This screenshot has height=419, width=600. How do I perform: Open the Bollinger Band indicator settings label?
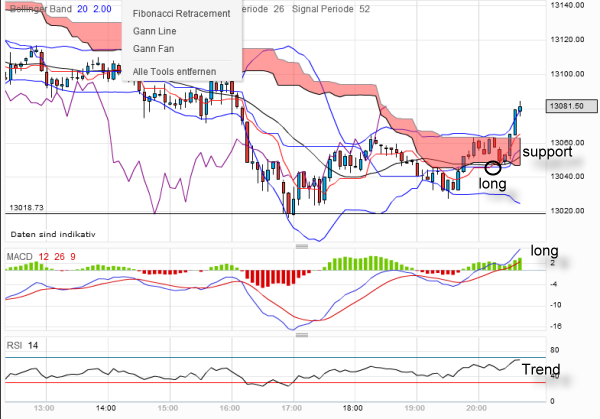pyautogui.click(x=41, y=9)
